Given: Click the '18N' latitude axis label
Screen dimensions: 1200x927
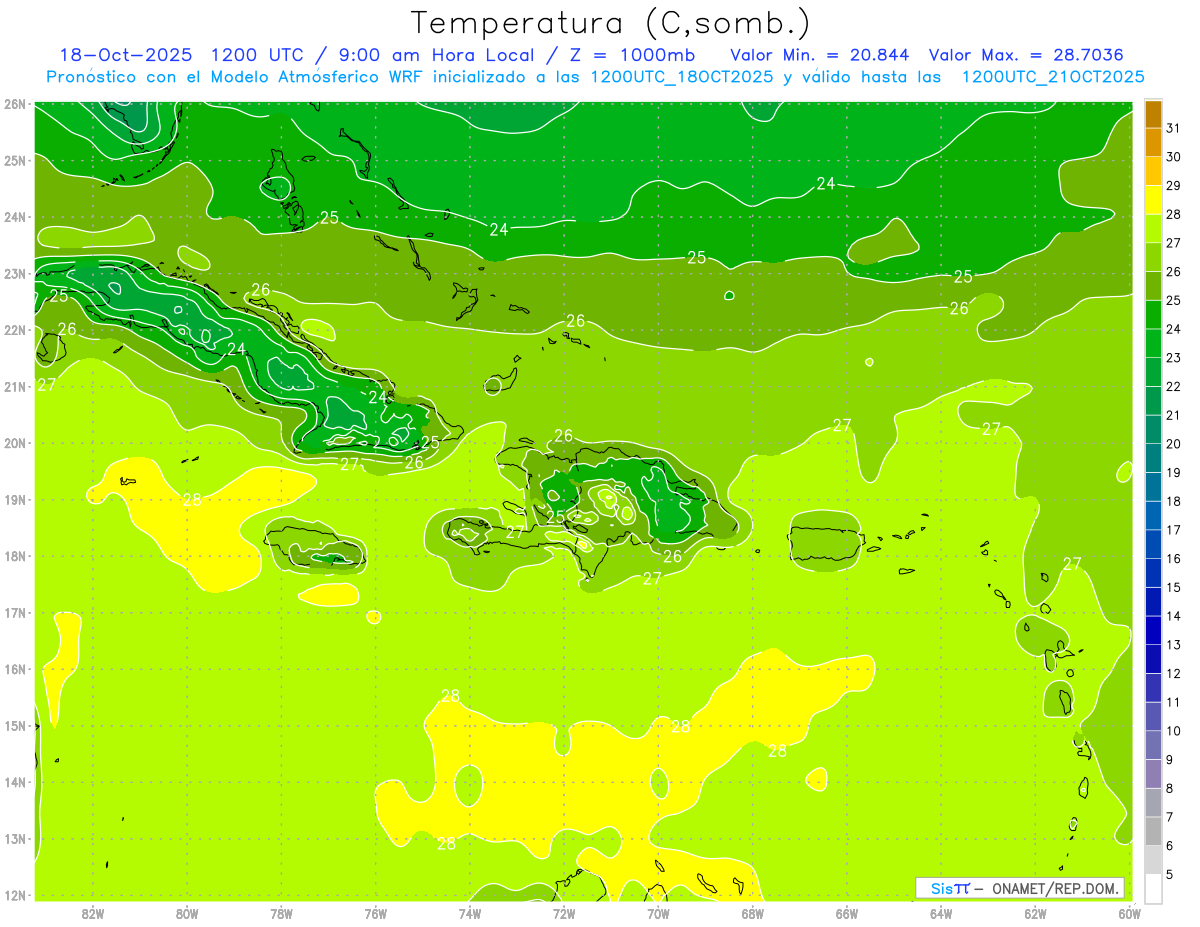Looking at the screenshot, I should pyautogui.click(x=15, y=556).
